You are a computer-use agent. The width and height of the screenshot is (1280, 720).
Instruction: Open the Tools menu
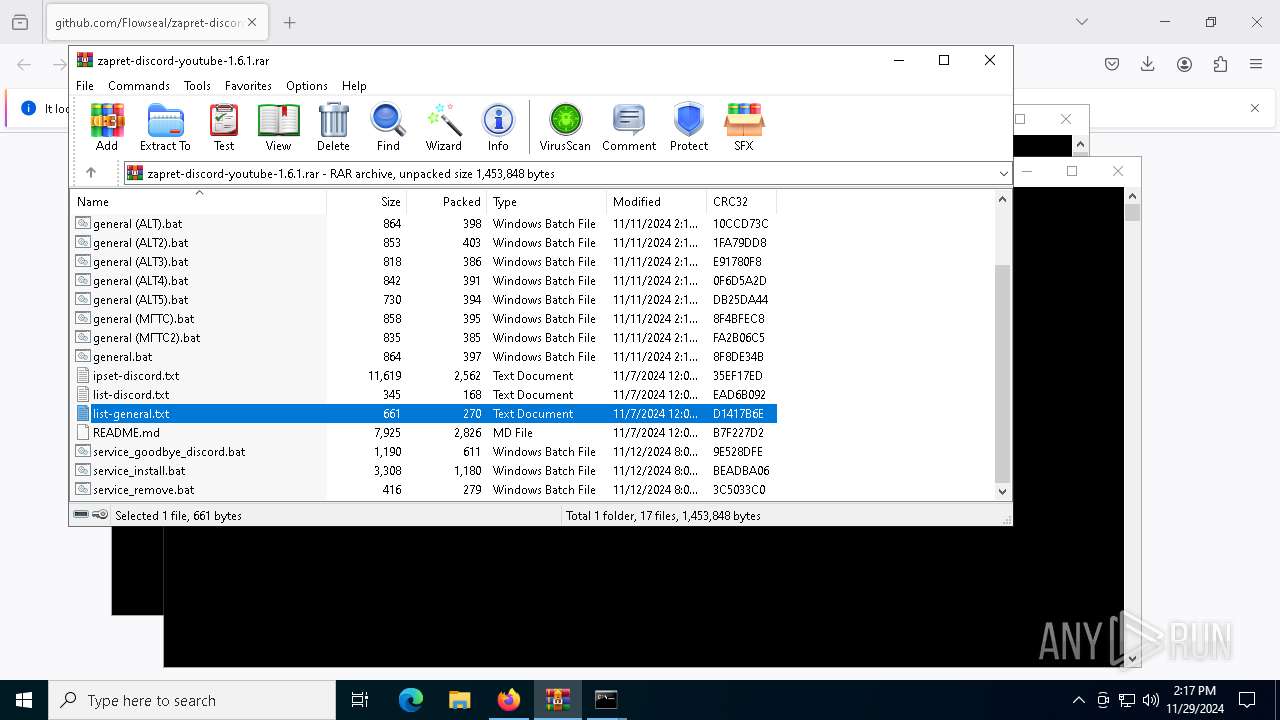[x=197, y=86]
